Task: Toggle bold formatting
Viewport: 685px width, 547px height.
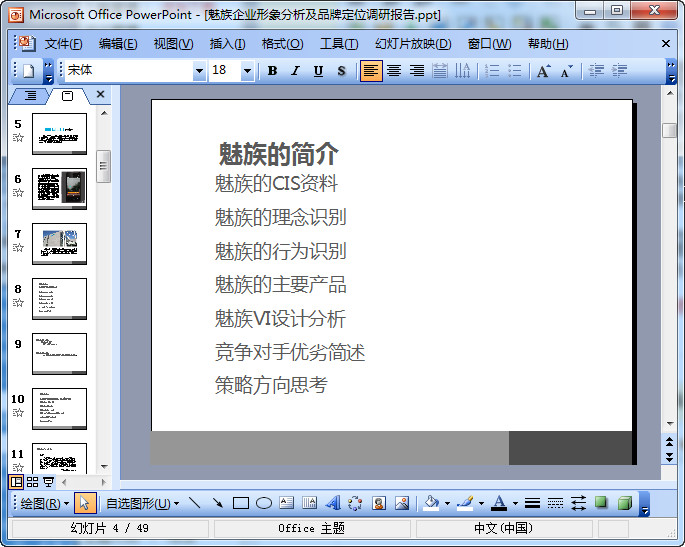Action: tap(272, 70)
